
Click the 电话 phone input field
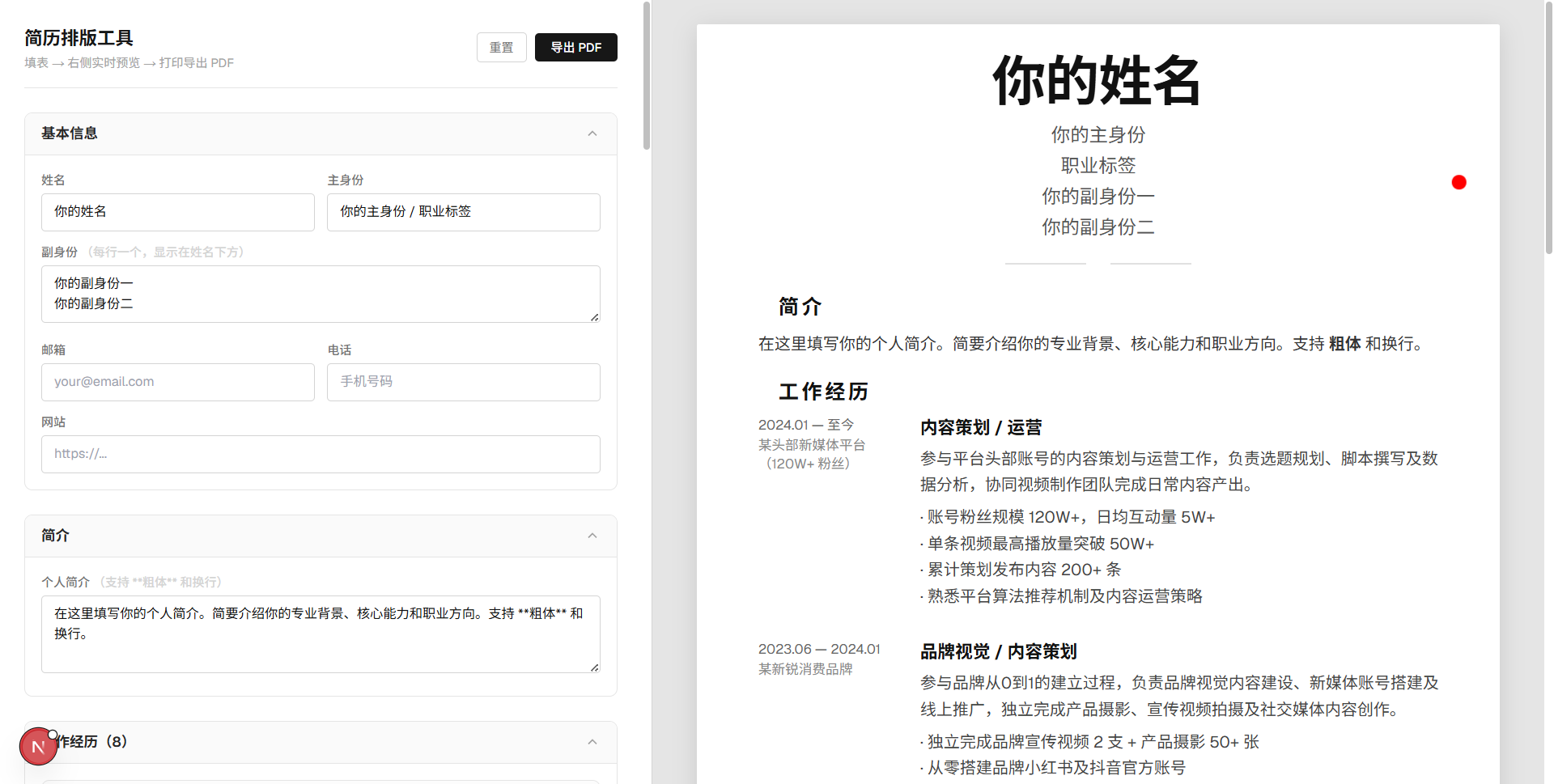[463, 382]
